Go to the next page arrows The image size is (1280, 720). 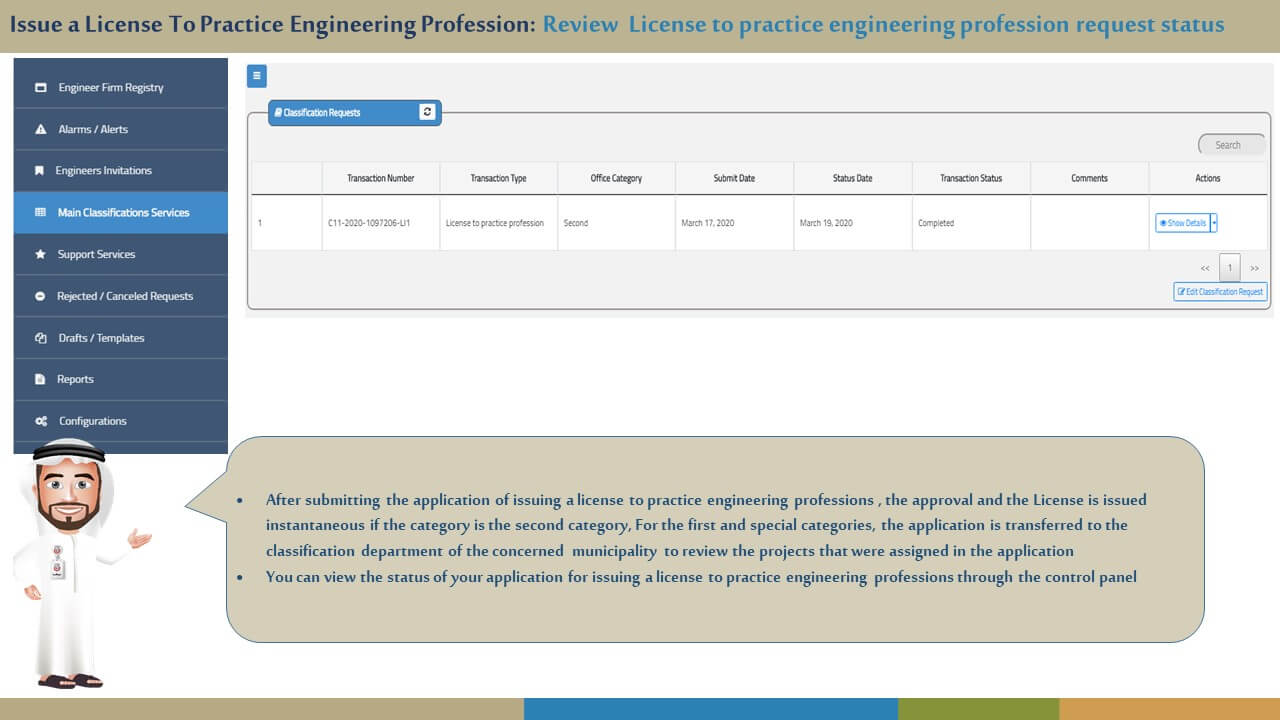(1255, 268)
